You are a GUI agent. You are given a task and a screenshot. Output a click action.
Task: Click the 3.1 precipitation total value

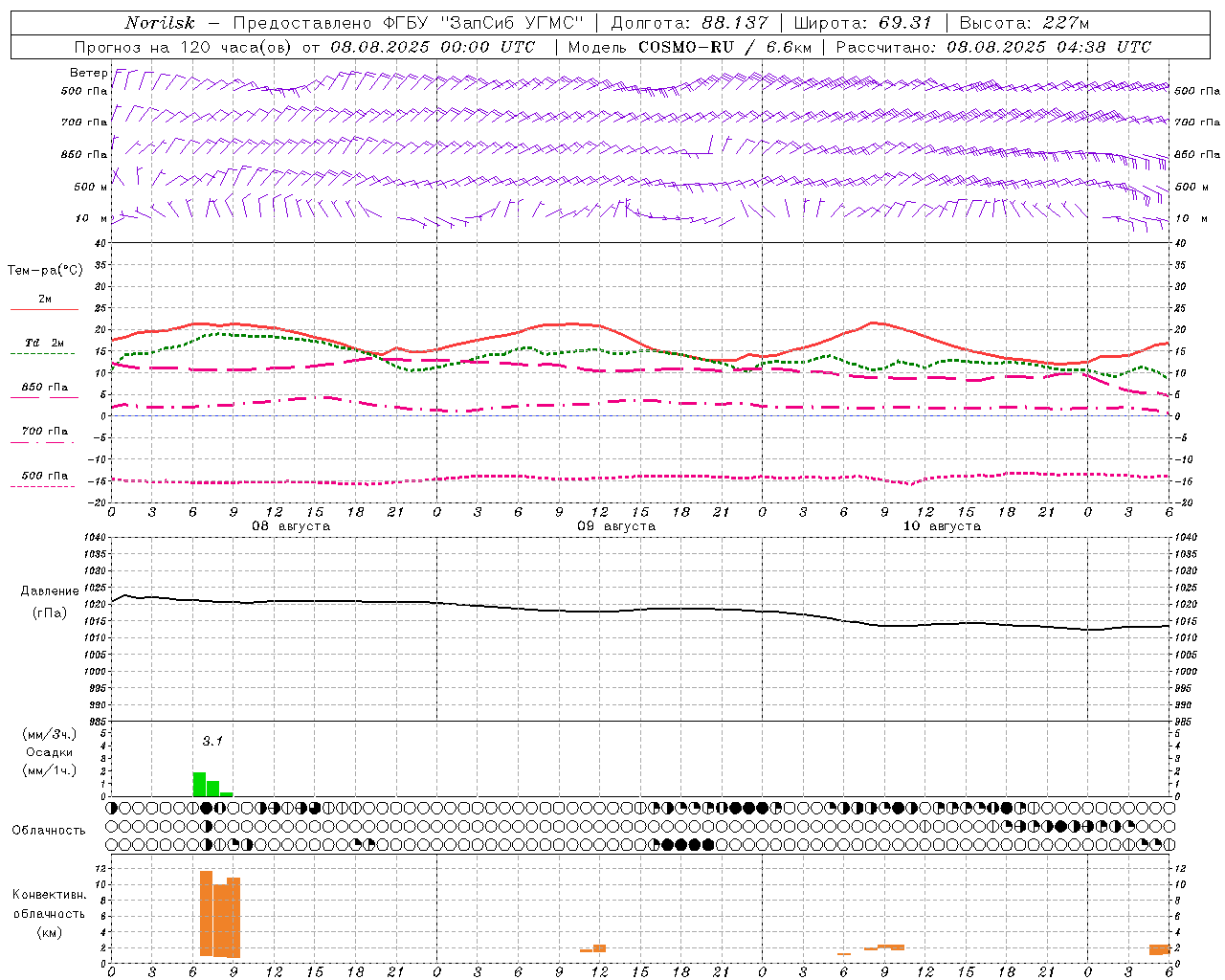tap(212, 741)
